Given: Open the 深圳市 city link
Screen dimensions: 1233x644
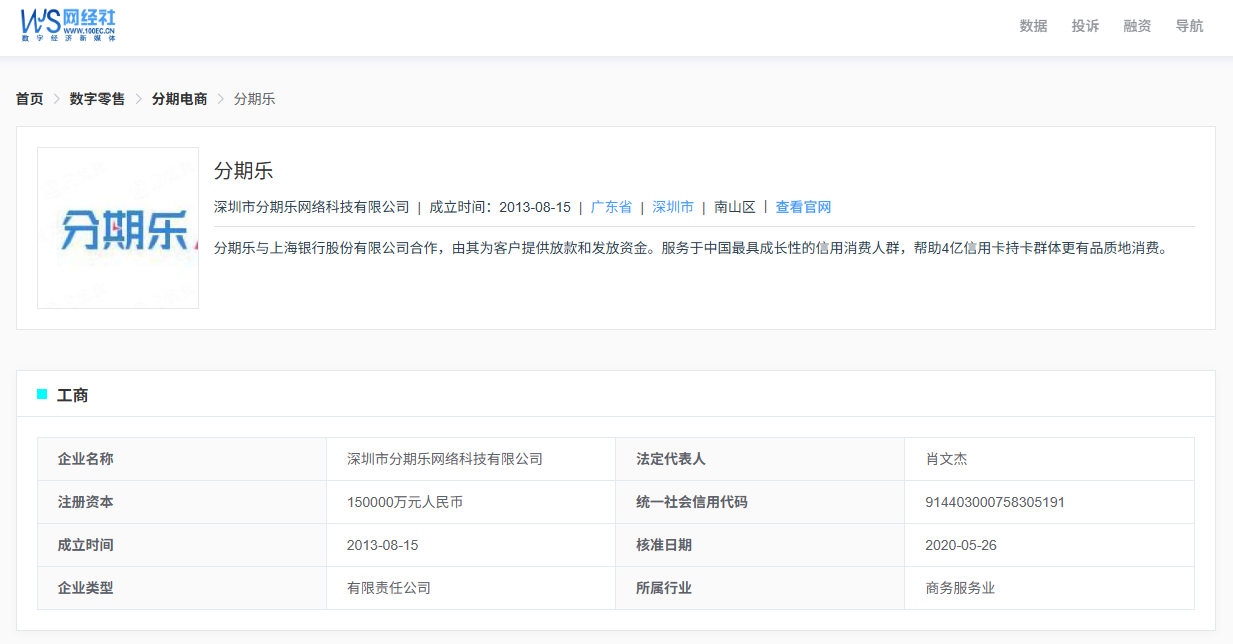Looking at the screenshot, I should (673, 207).
